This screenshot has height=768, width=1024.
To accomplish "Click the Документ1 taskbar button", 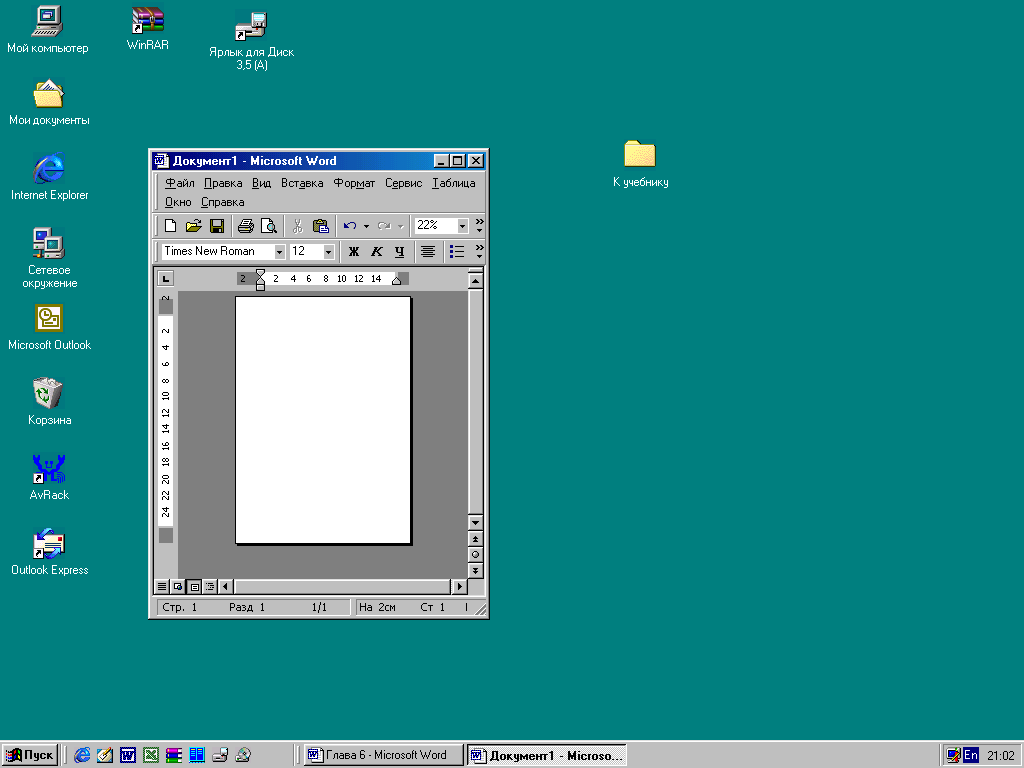I will 547,756.
